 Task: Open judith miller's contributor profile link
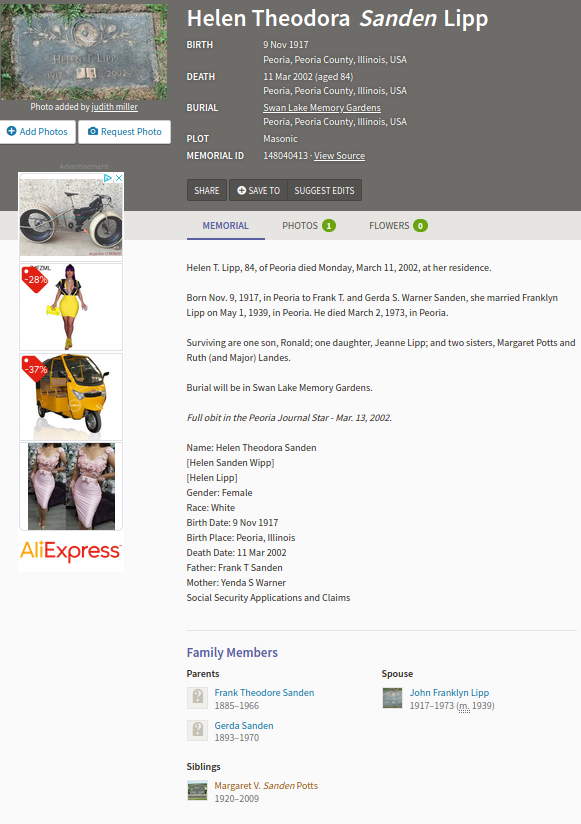(x=115, y=107)
